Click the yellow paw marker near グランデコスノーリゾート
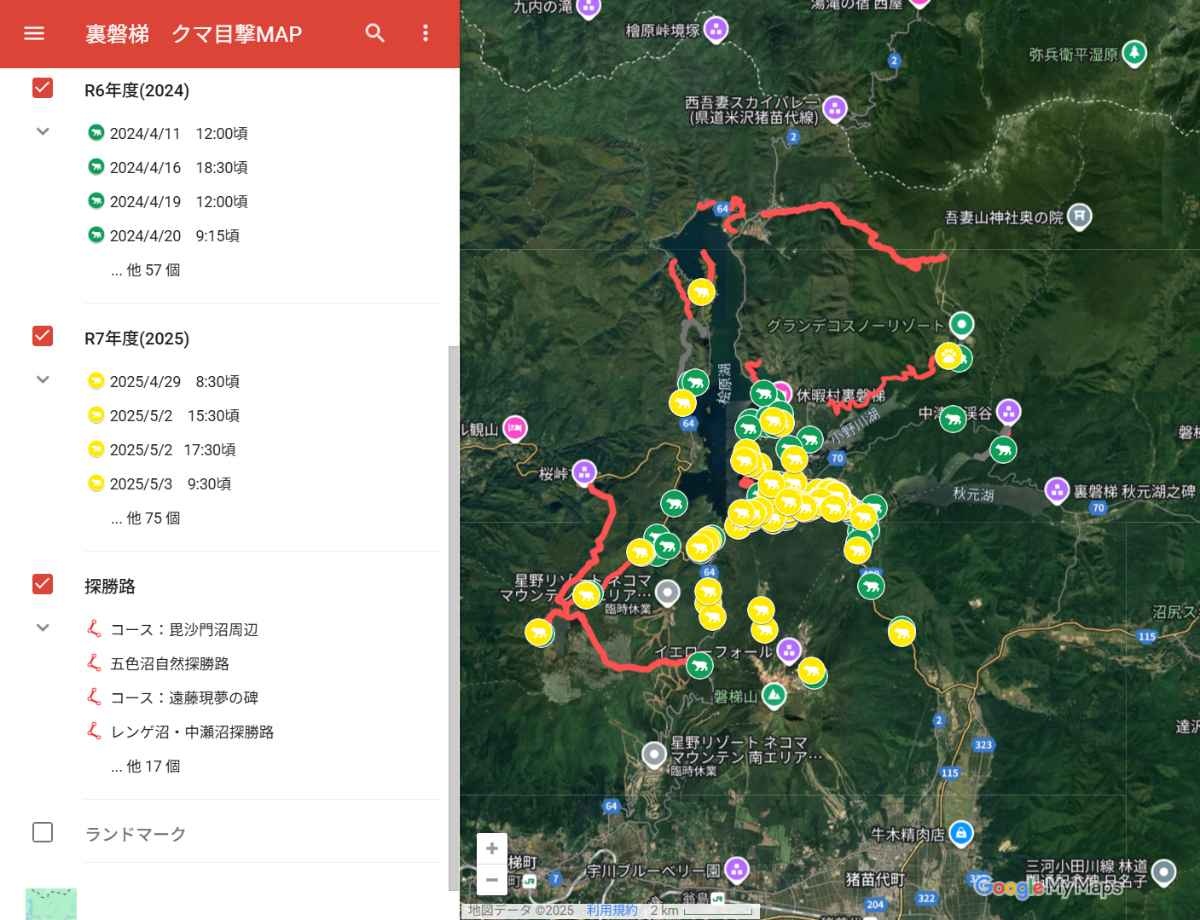 point(947,355)
